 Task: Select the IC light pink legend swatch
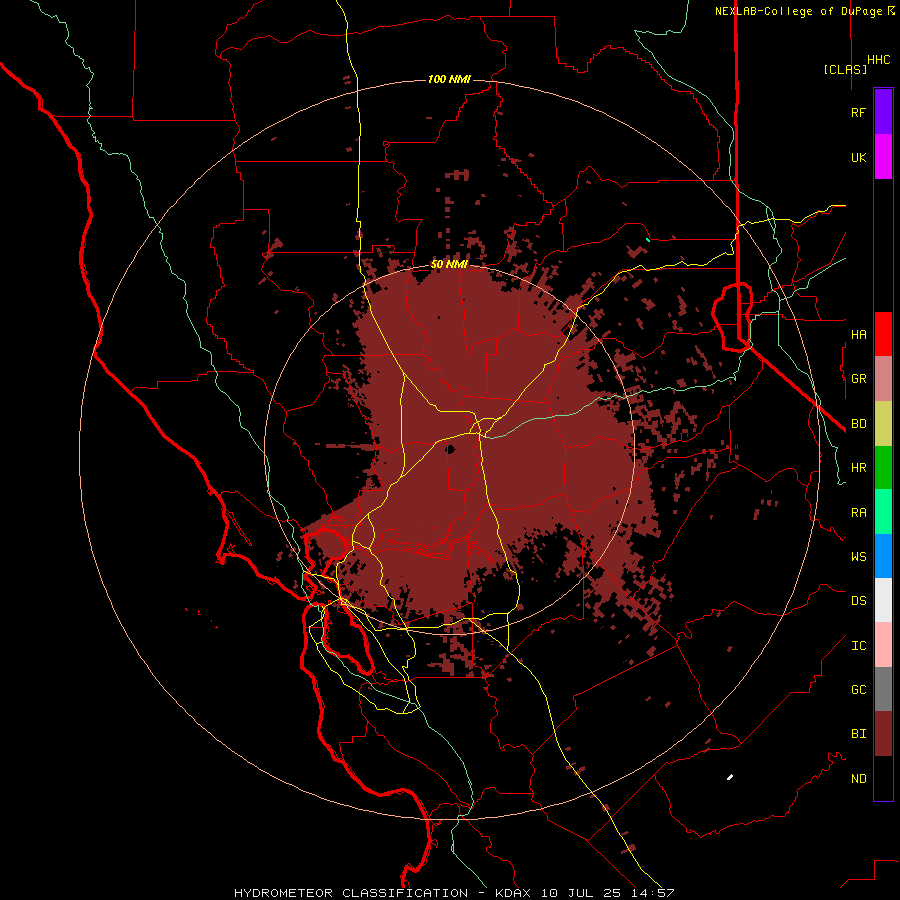(x=883, y=645)
